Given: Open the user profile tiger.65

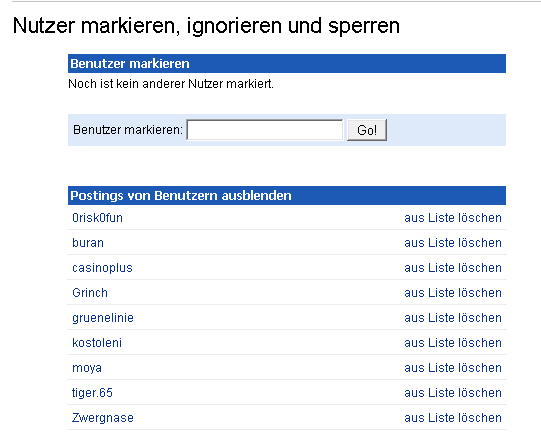Looking at the screenshot, I should tap(92, 393).
